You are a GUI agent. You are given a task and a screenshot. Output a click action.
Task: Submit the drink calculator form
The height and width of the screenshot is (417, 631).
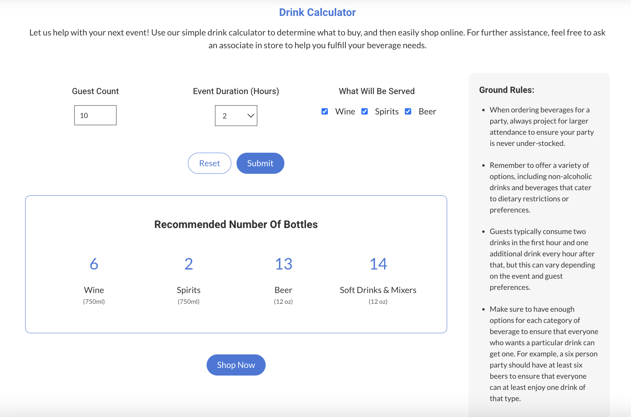point(260,163)
